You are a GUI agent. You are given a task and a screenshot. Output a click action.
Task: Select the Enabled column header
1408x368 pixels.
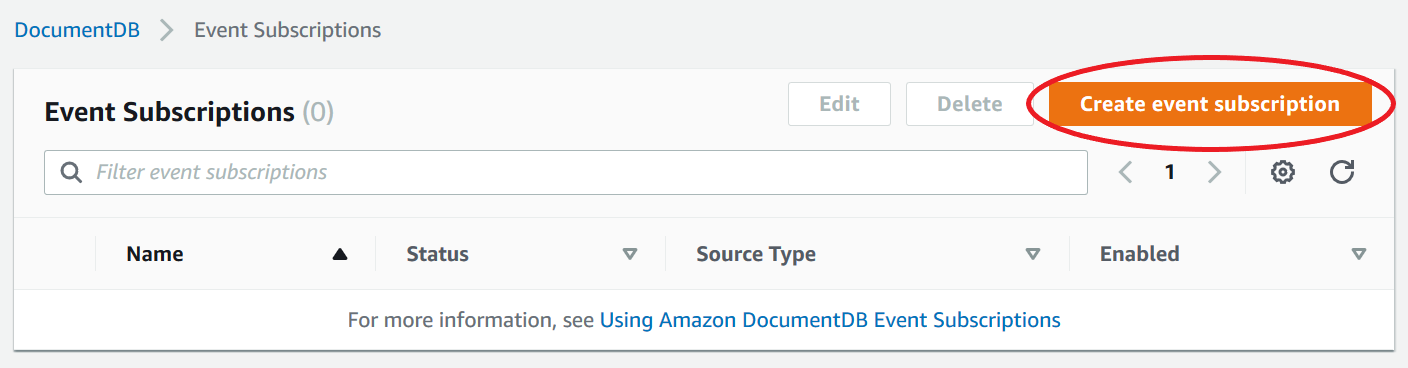click(1139, 254)
